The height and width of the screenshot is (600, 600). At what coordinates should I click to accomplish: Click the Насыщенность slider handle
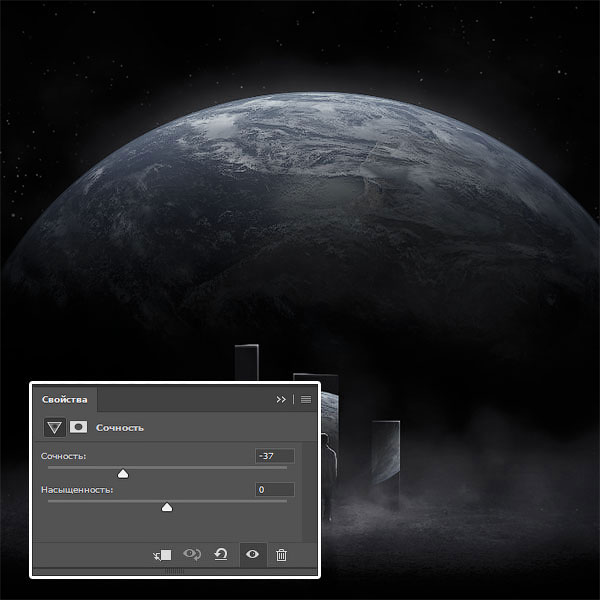(167, 507)
